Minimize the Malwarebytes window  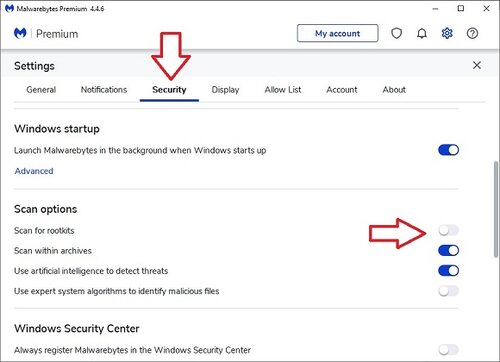click(x=435, y=9)
